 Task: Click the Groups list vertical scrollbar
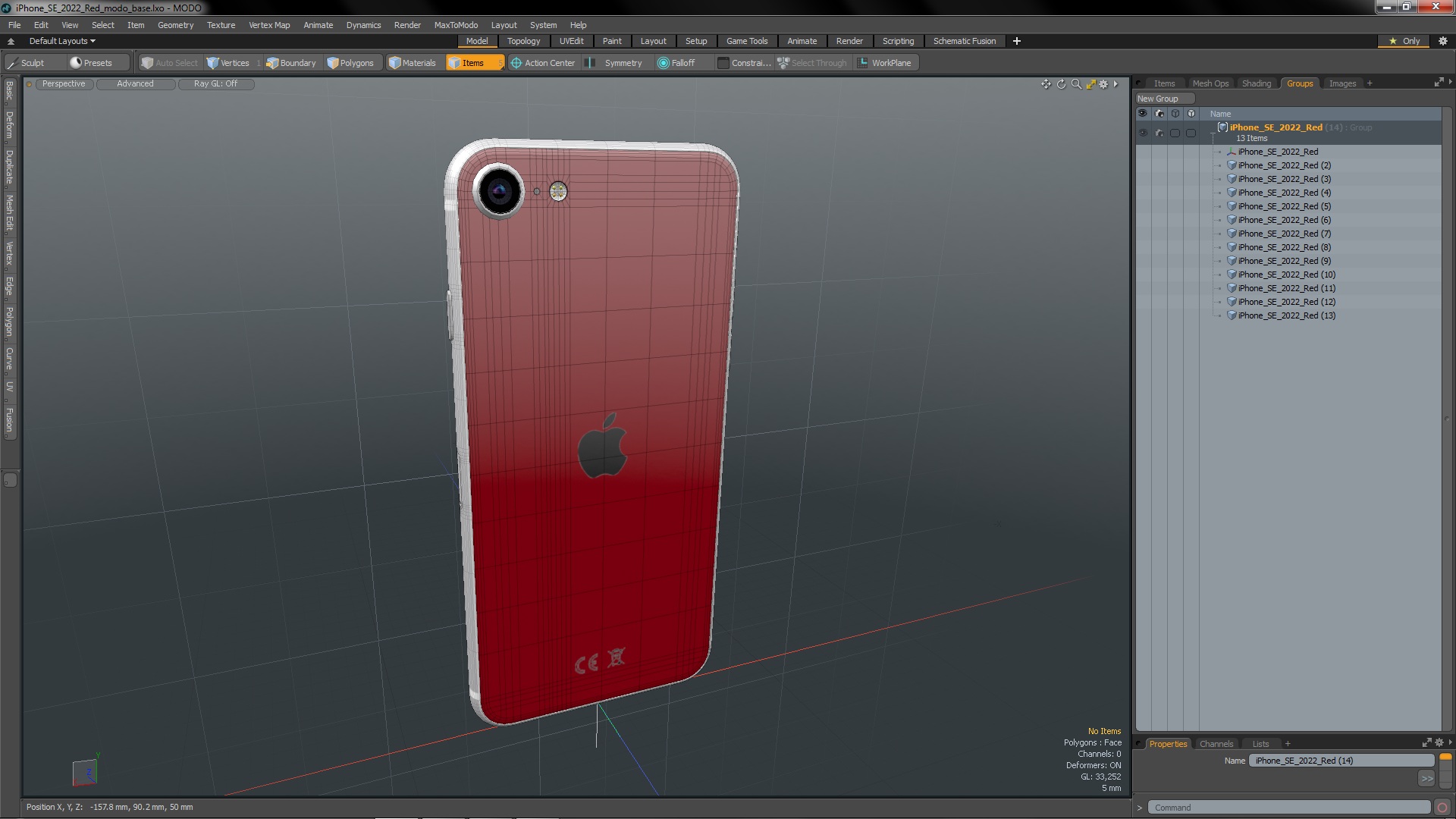click(1447, 418)
